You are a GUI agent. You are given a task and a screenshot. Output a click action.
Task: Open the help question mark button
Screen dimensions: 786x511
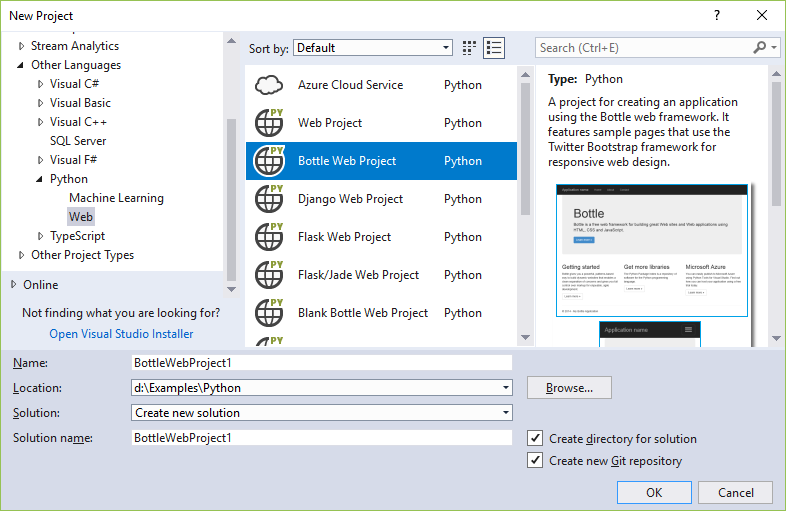pos(717,16)
